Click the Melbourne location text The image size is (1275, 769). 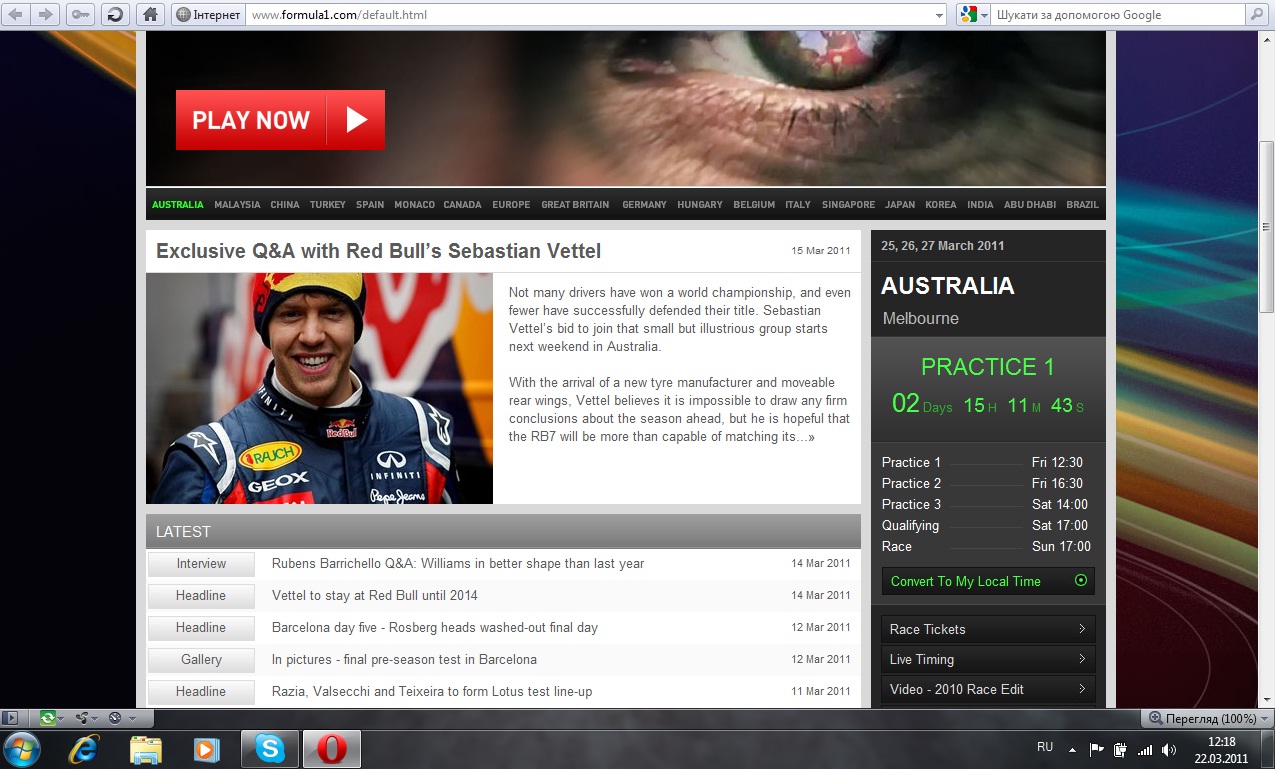921,319
